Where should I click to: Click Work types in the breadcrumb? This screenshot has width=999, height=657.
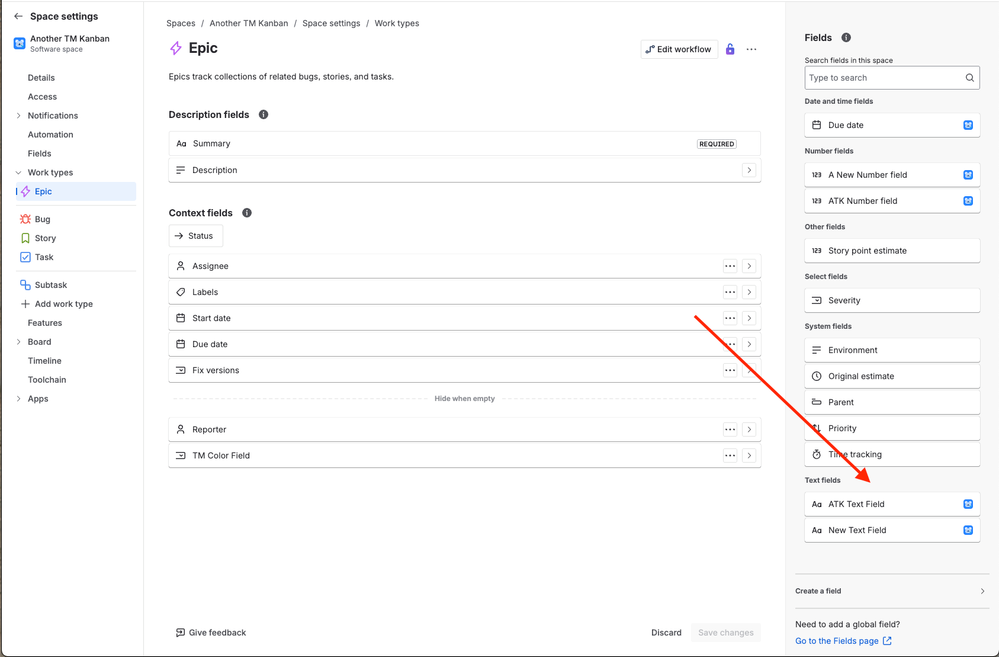point(396,24)
